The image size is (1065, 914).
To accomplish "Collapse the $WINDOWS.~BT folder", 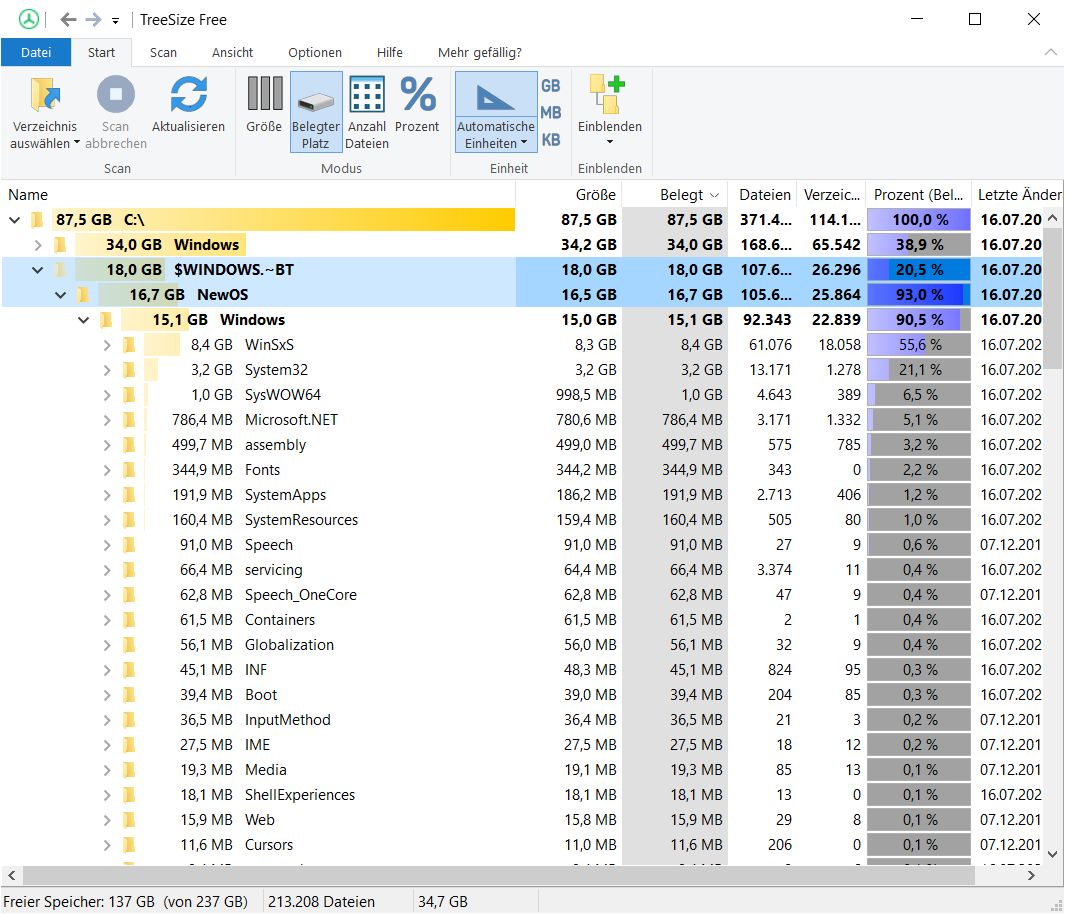I will click(x=37, y=270).
